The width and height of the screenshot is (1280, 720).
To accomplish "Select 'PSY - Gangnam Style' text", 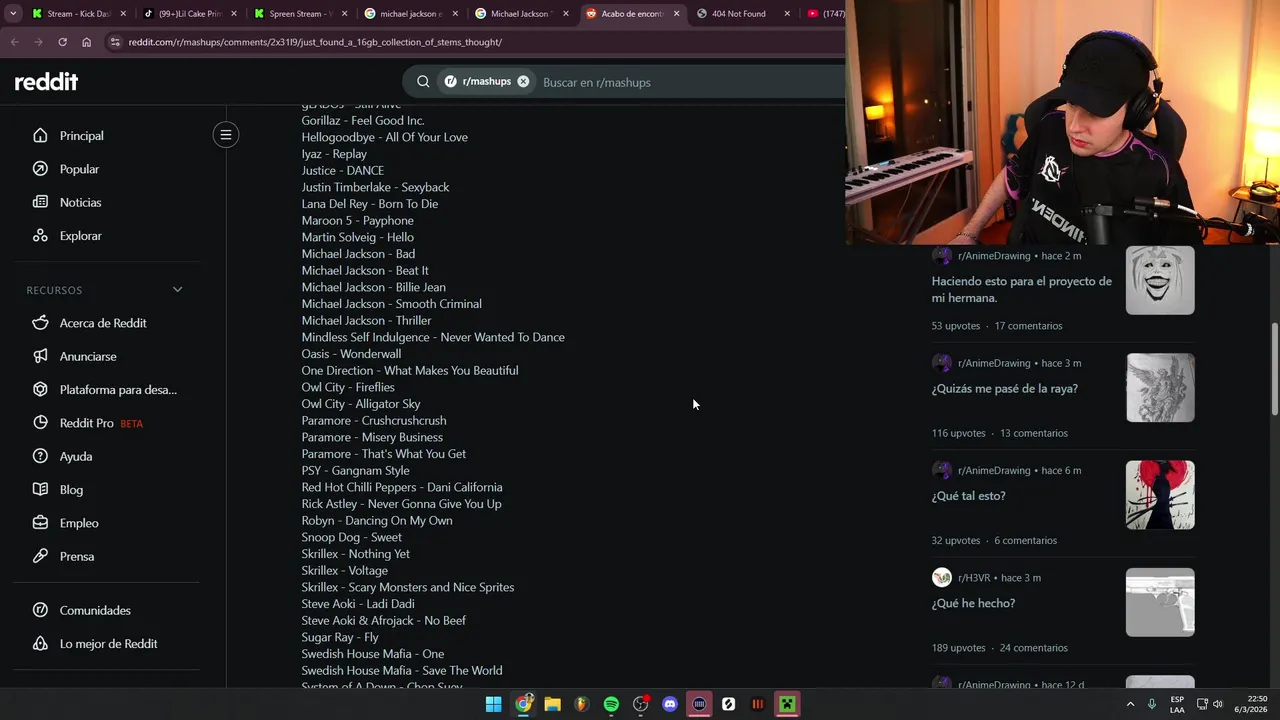I will pos(355,471).
